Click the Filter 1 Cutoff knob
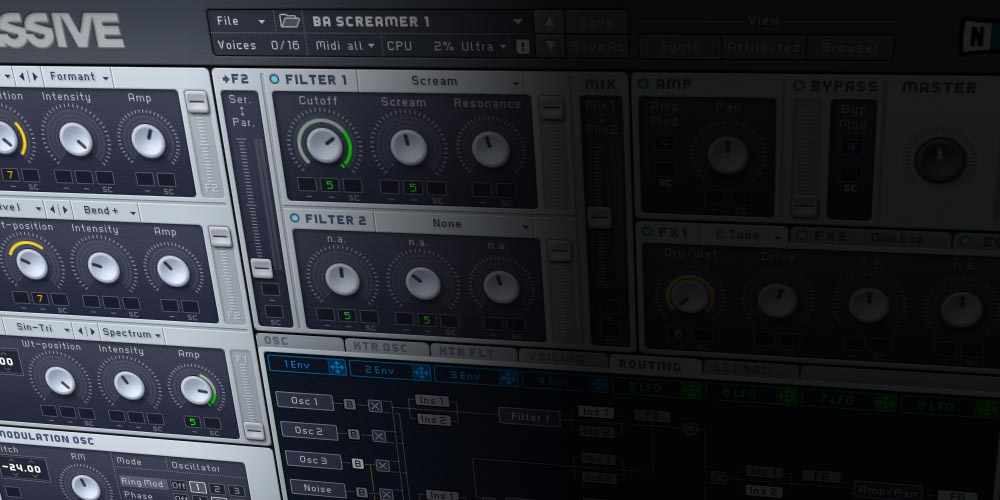 (324, 144)
